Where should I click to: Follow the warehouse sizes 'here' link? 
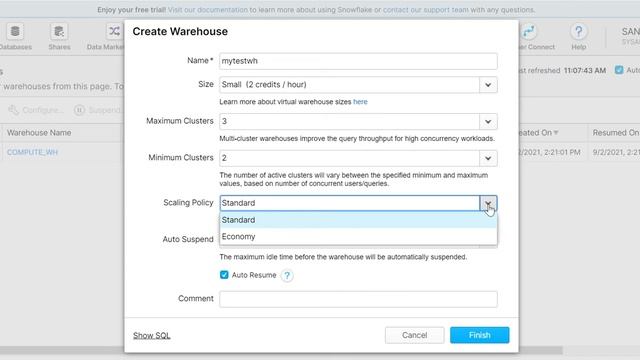click(360, 102)
